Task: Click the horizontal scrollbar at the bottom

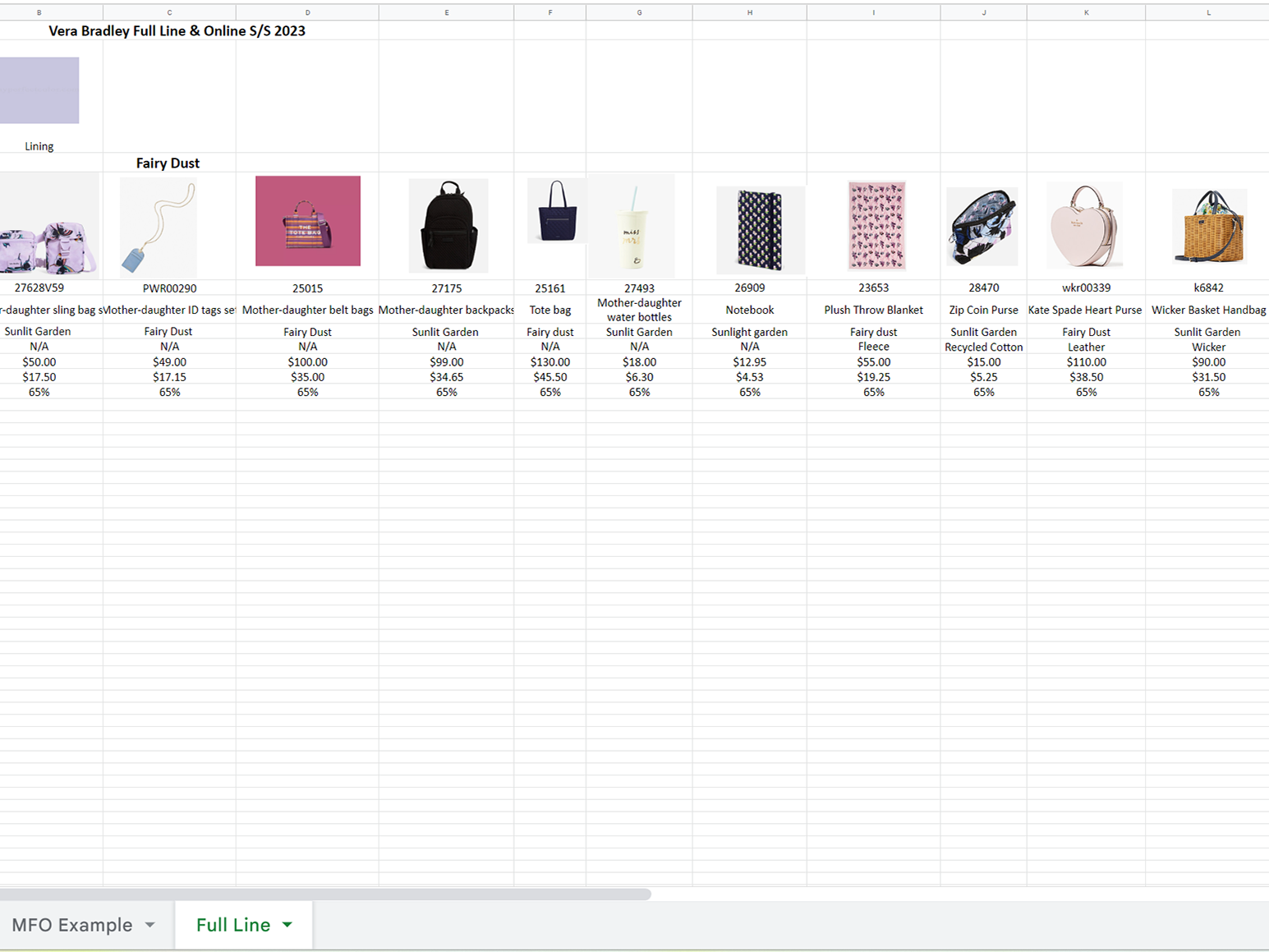Action: point(325,894)
